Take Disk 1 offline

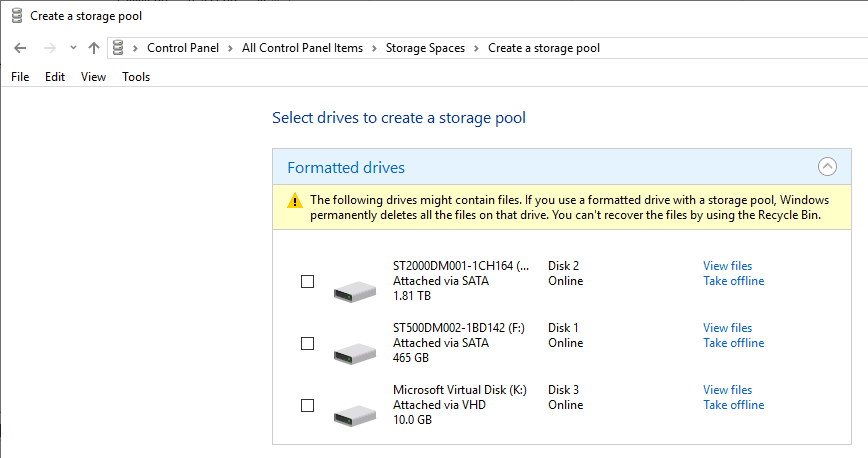[x=733, y=343]
